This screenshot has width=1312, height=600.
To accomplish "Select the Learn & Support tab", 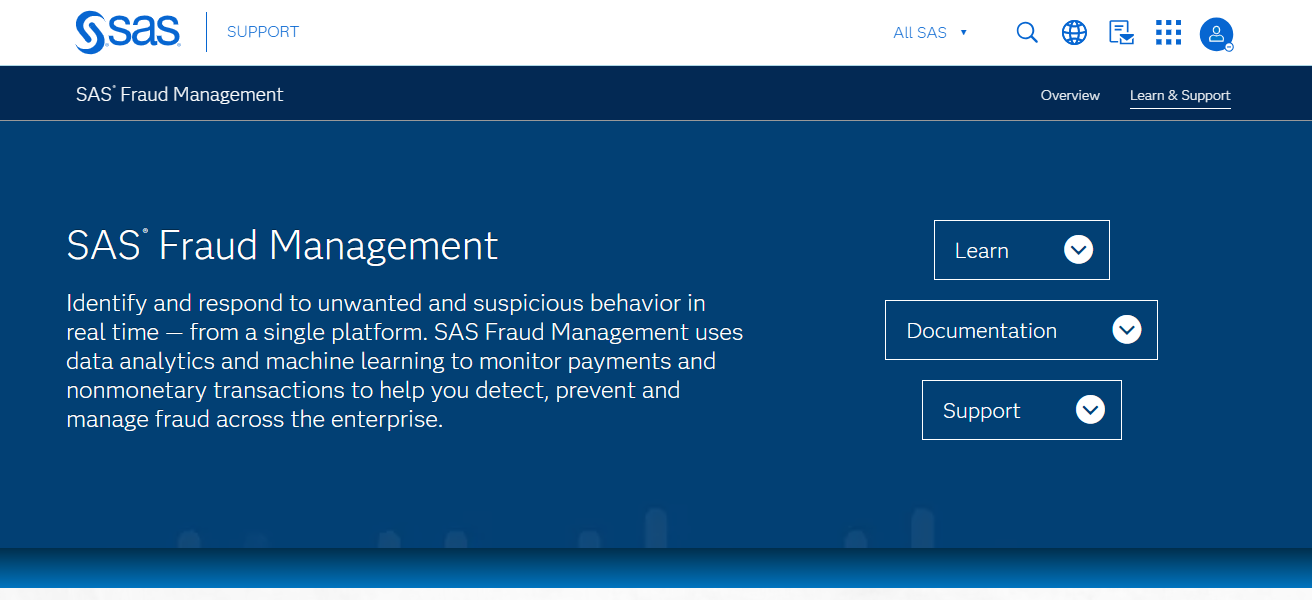I will (x=1180, y=95).
